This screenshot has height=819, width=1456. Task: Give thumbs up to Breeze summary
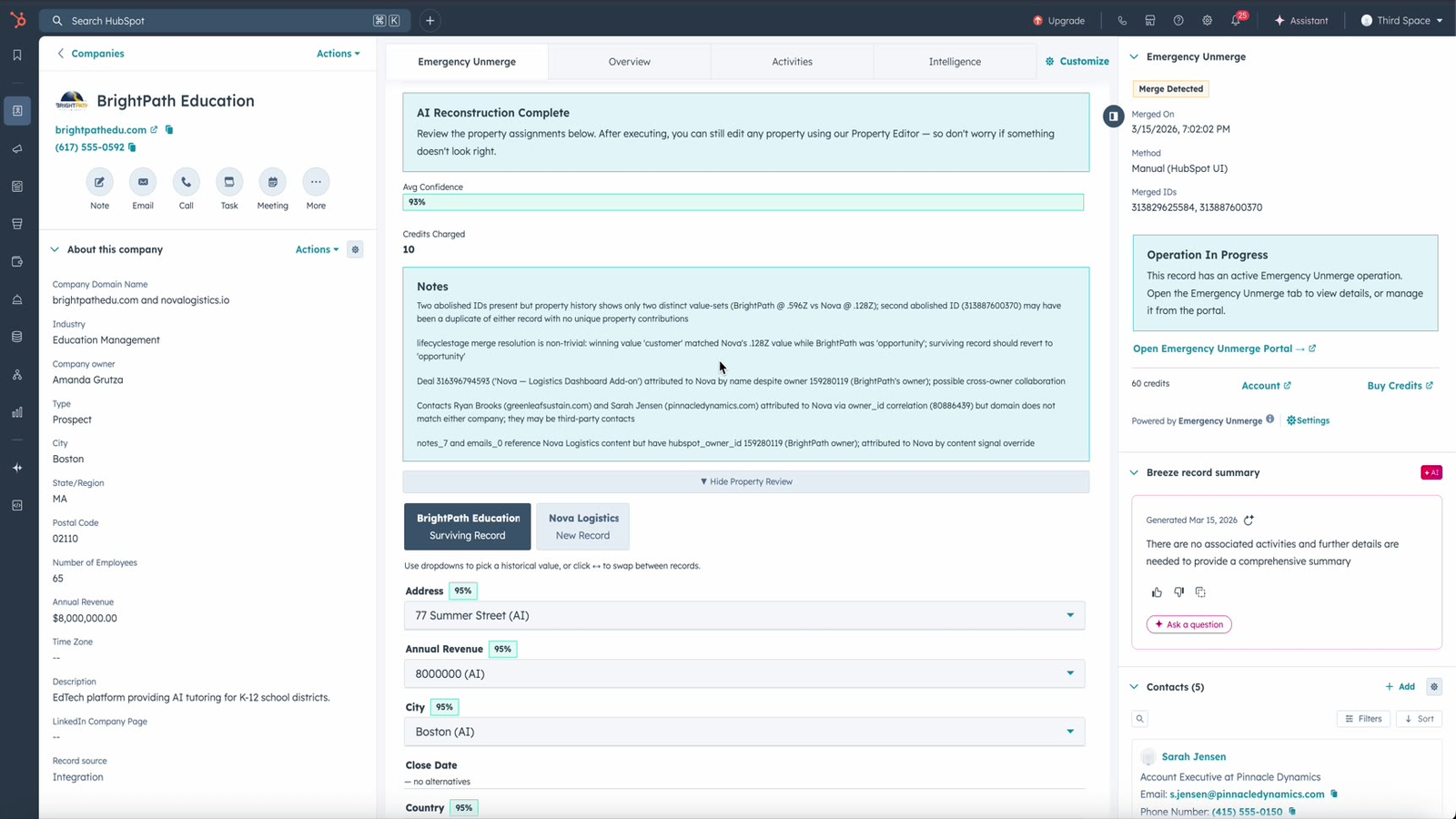click(1157, 592)
